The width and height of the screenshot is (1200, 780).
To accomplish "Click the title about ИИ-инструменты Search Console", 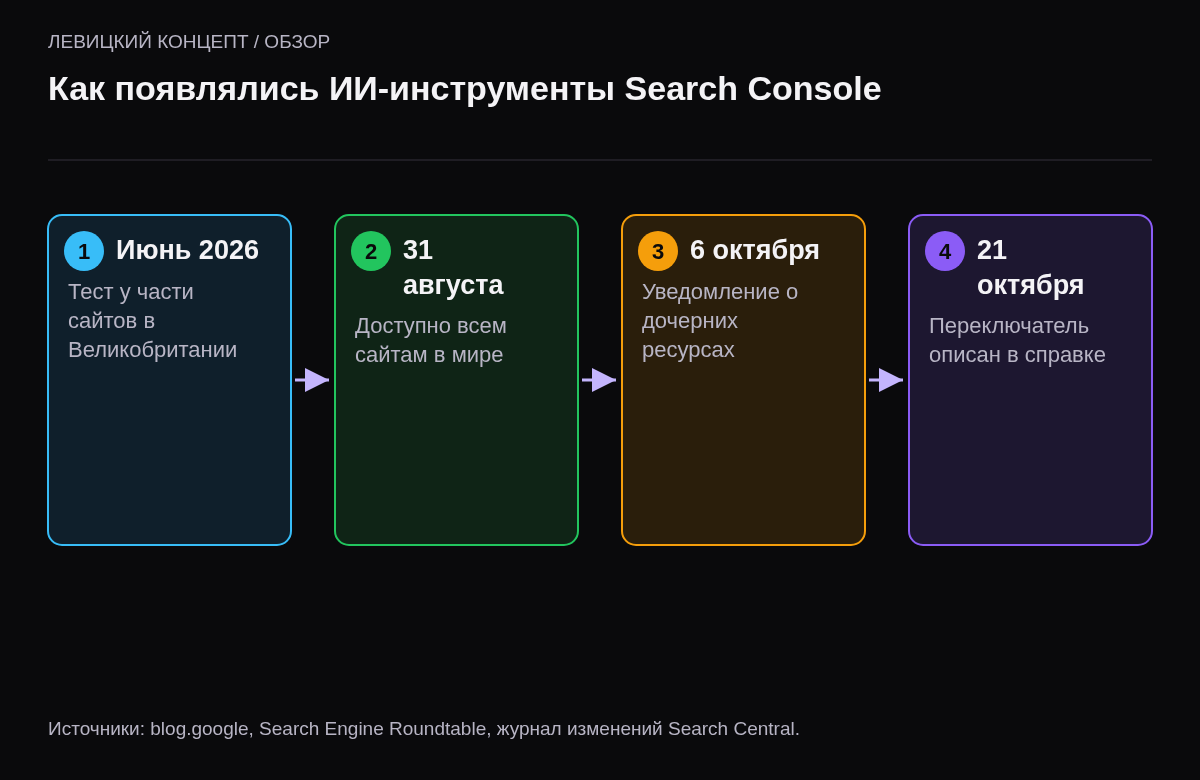I will click(465, 89).
